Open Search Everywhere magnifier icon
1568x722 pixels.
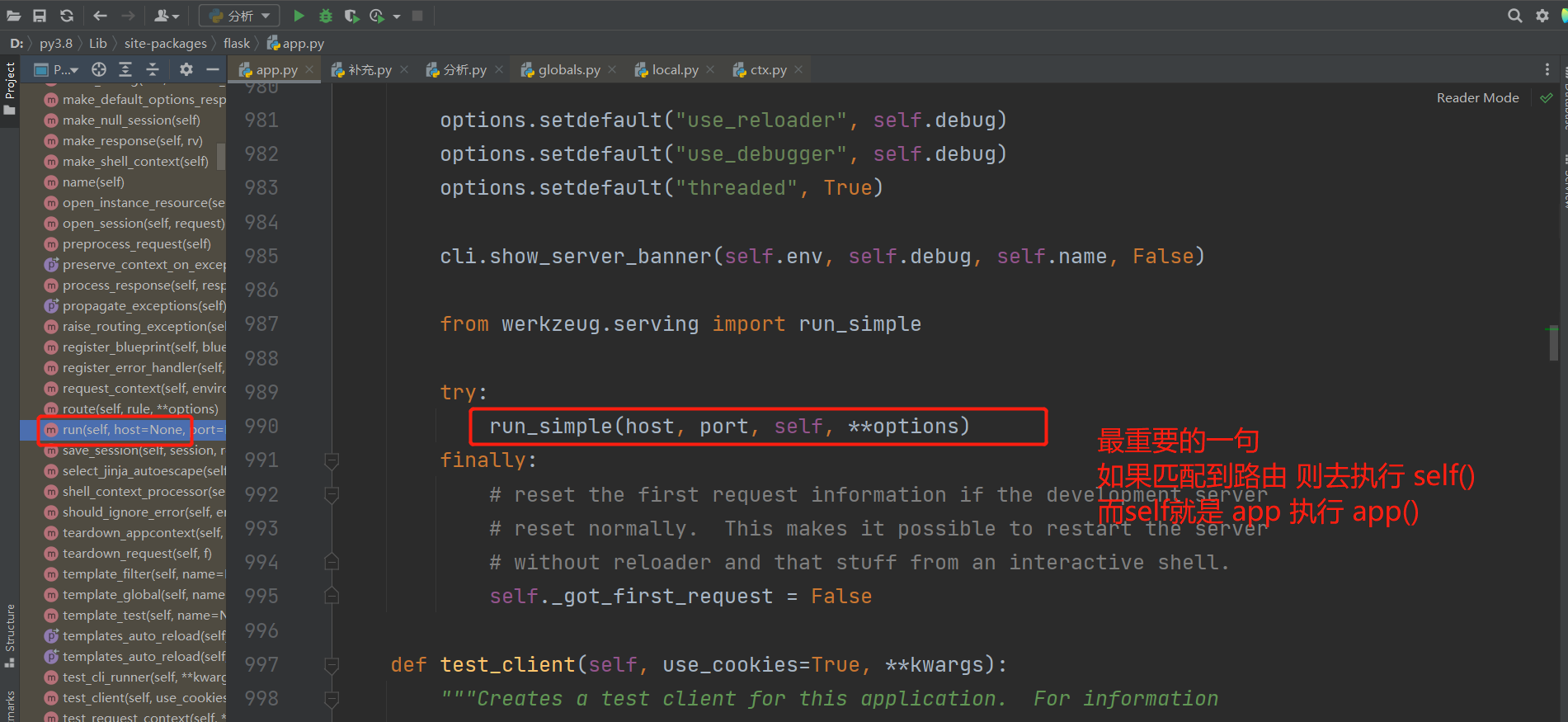(x=1514, y=16)
